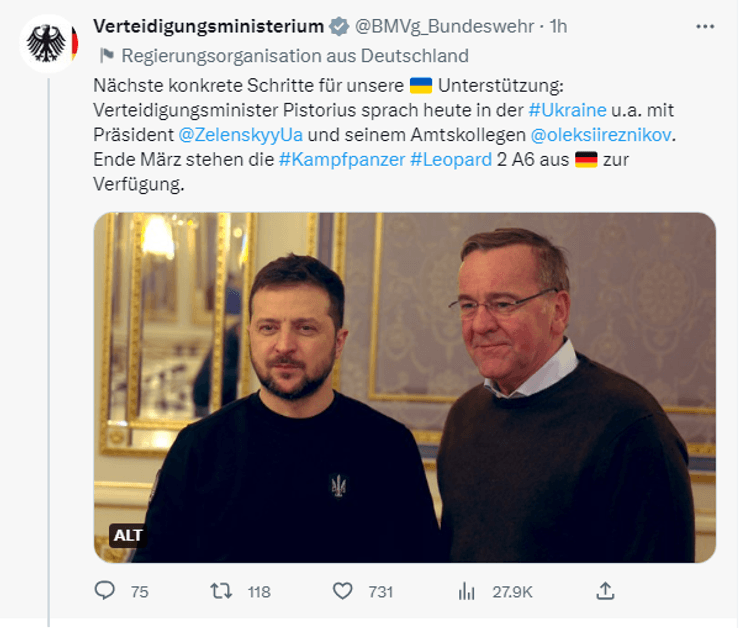Follow the #Kampfpanzer hashtag link
This screenshot has height=628, width=740.
tap(341, 160)
